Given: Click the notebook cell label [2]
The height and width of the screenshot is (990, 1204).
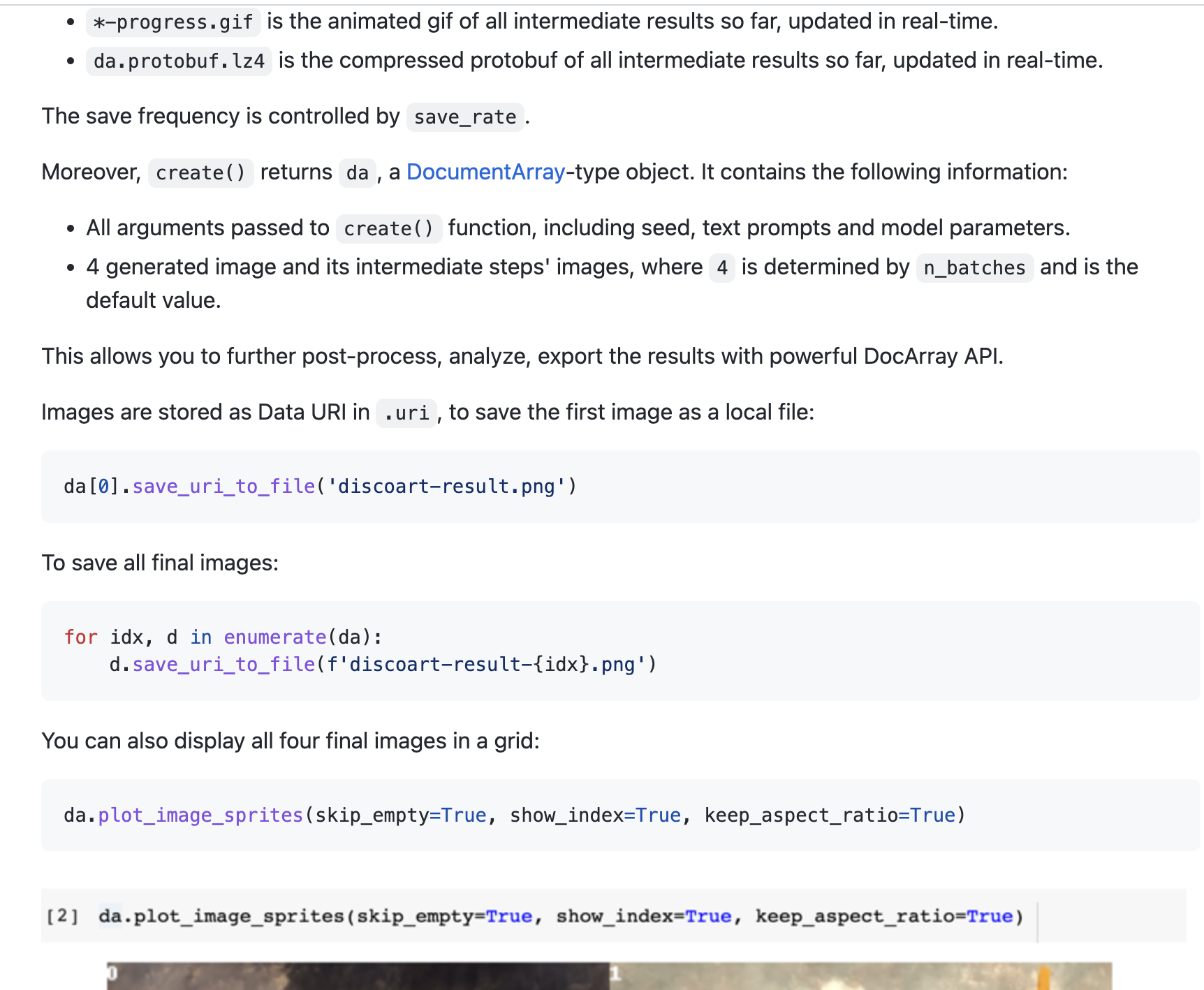Looking at the screenshot, I should click(x=61, y=917).
